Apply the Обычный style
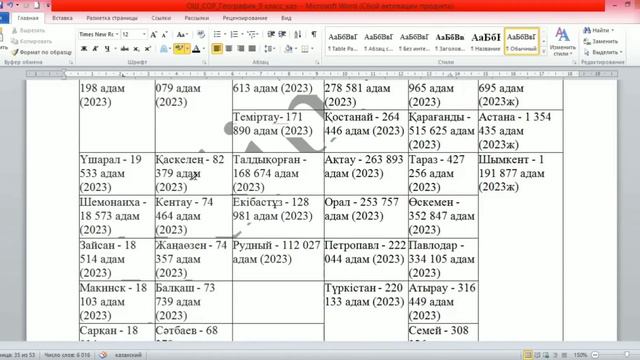This screenshot has height=360, width=640. pos(521,41)
